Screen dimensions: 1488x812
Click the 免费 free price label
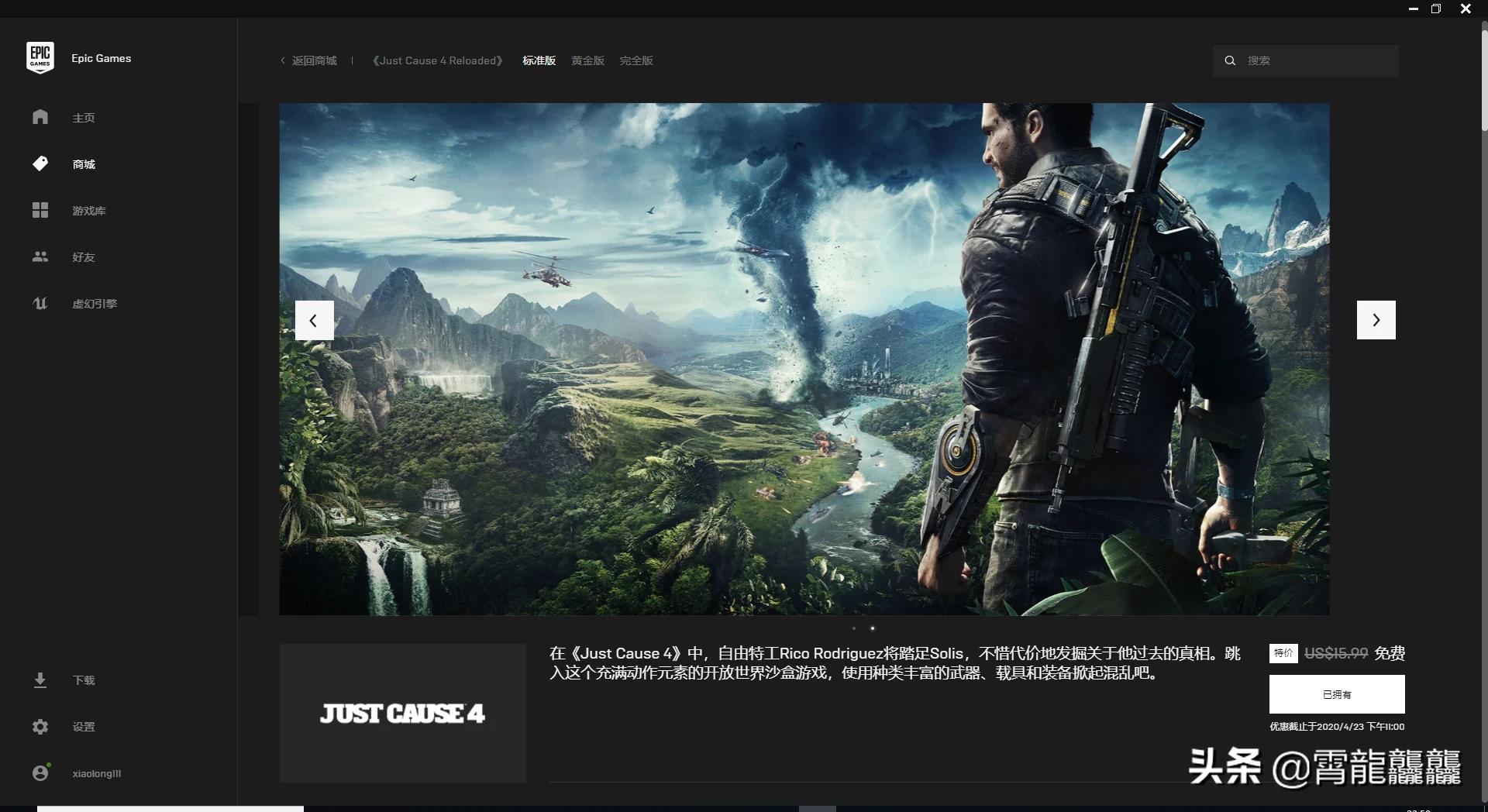(1390, 653)
